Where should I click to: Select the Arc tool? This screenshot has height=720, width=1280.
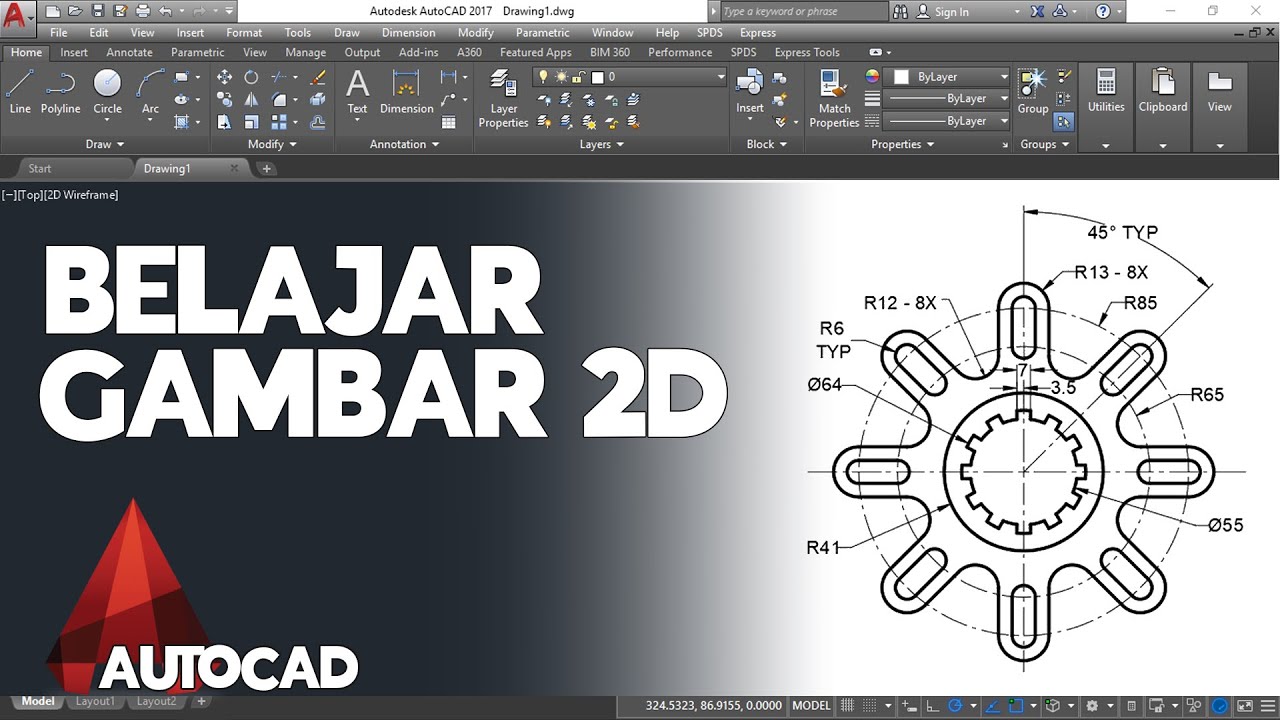(x=150, y=92)
